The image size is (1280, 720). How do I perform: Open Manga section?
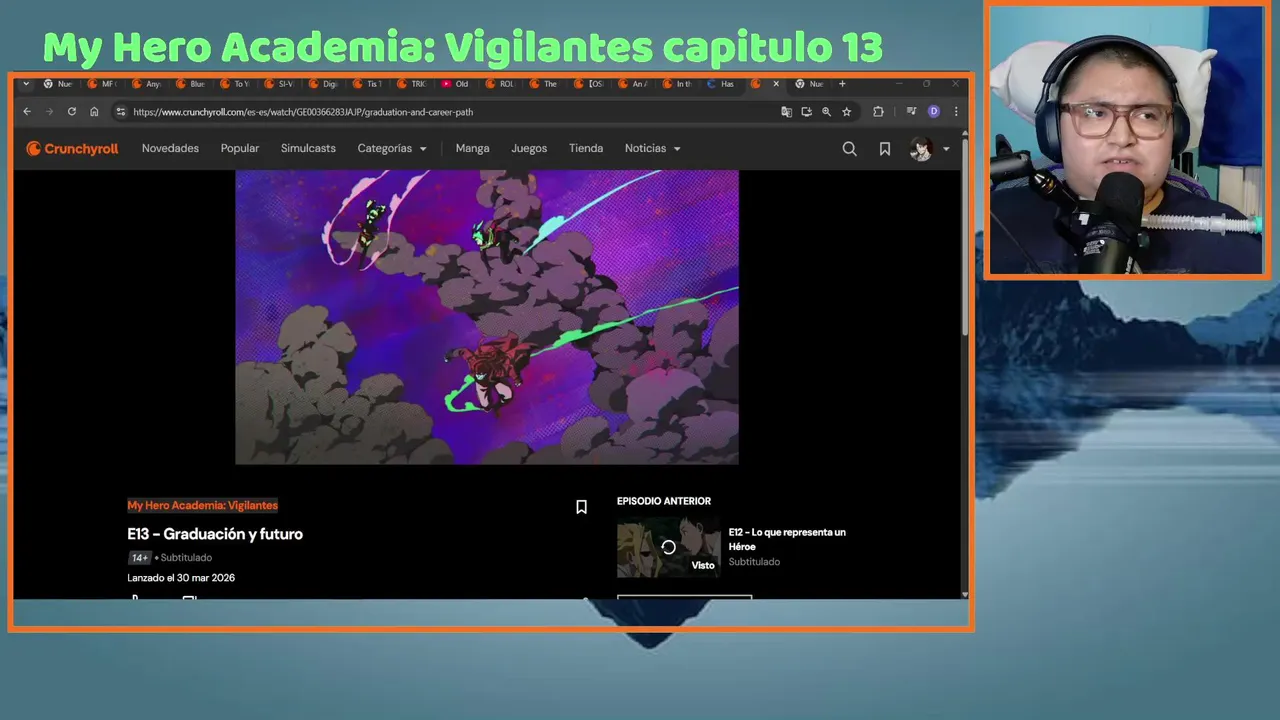point(472,148)
